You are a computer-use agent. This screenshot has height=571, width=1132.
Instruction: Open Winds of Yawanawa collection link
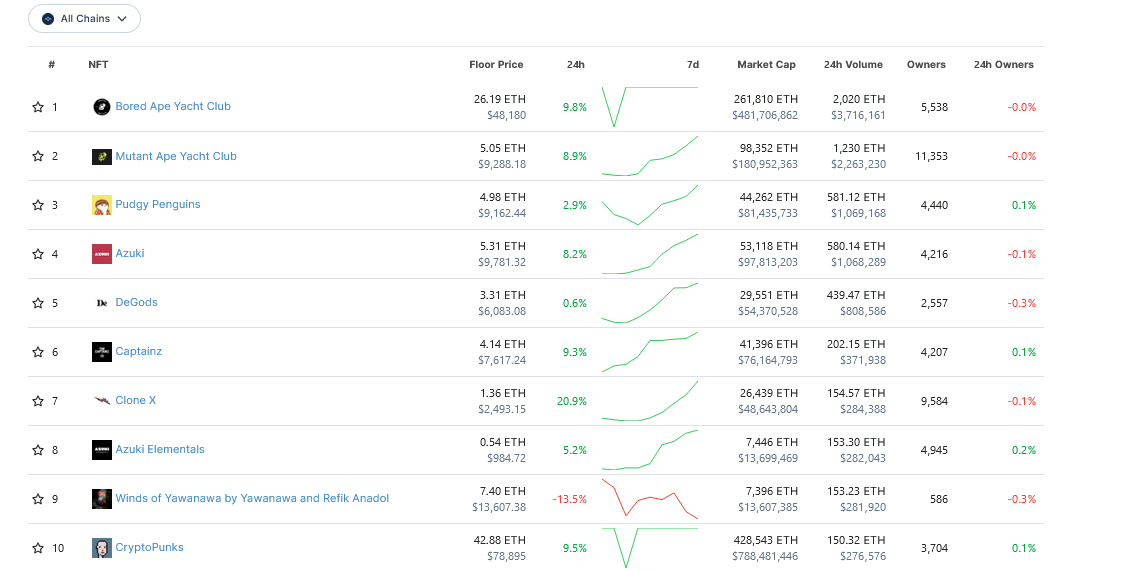252,498
